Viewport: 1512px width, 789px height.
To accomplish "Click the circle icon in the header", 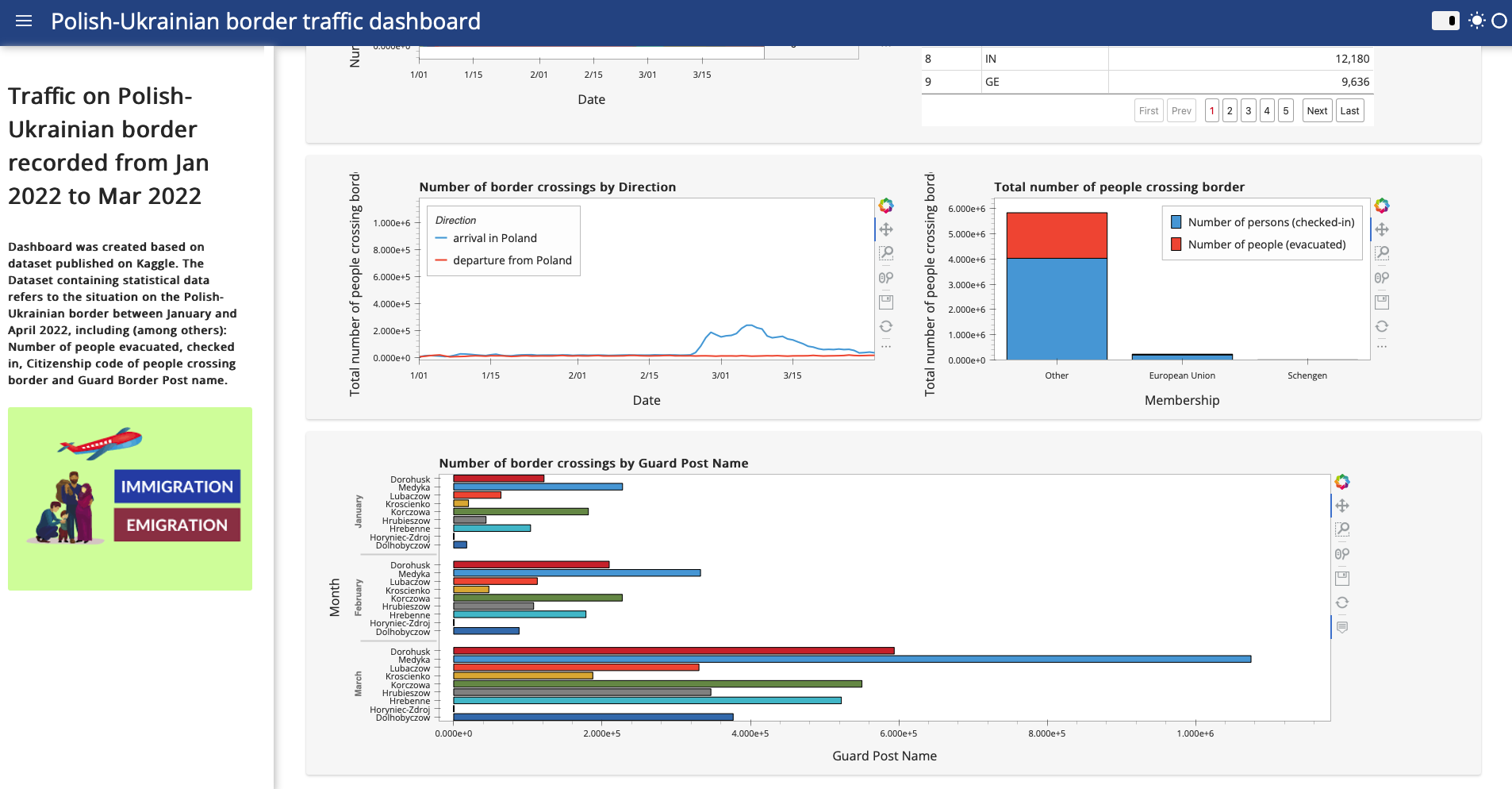I will [x=1501, y=21].
